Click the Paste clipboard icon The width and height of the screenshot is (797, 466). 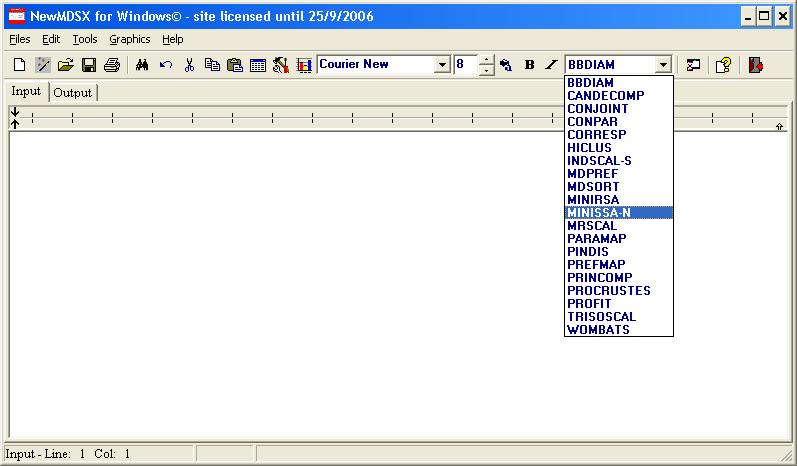[x=235, y=65]
